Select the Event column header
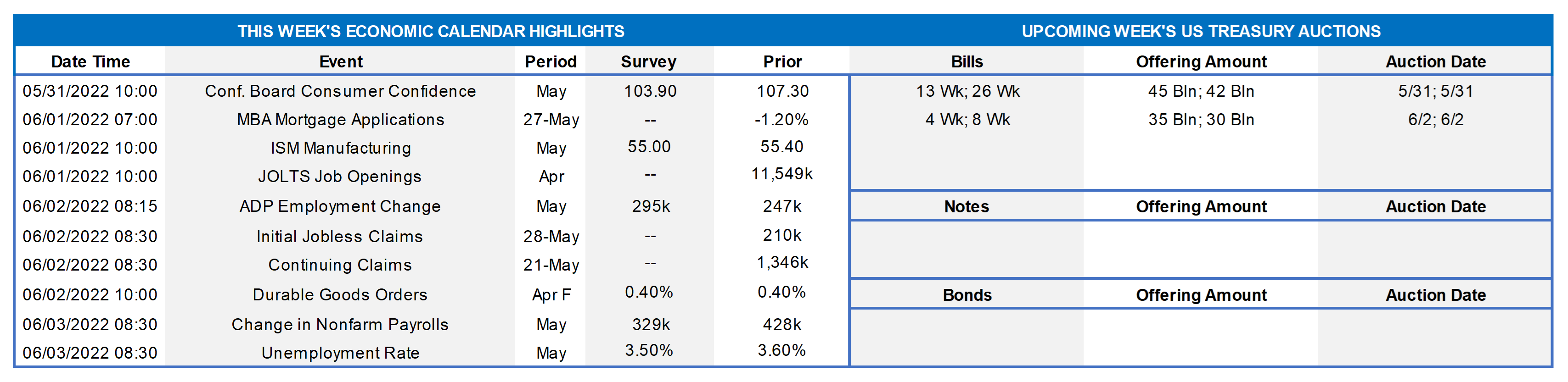This screenshot has height=382, width=1568. coord(340,61)
